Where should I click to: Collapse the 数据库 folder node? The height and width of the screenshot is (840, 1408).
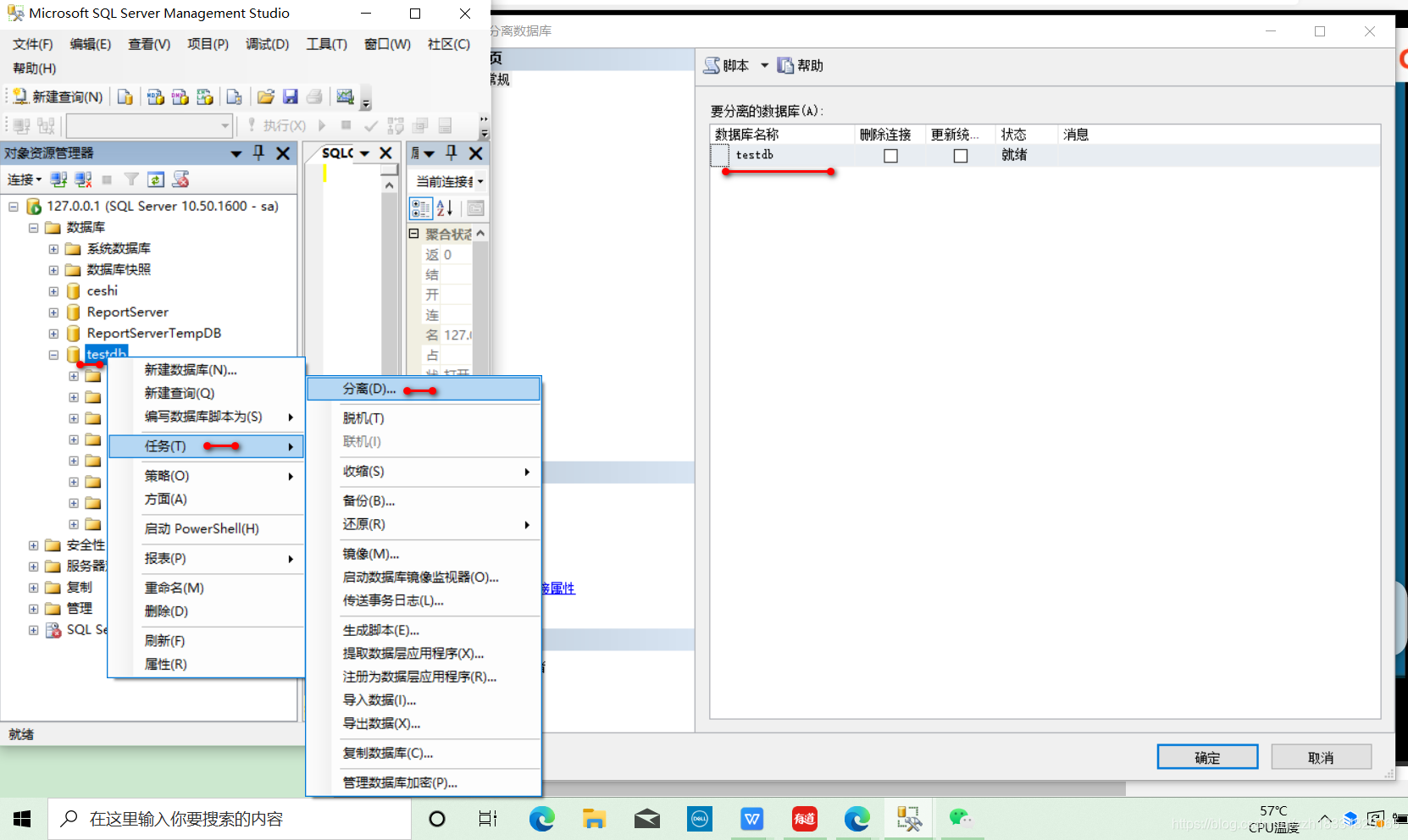33,228
